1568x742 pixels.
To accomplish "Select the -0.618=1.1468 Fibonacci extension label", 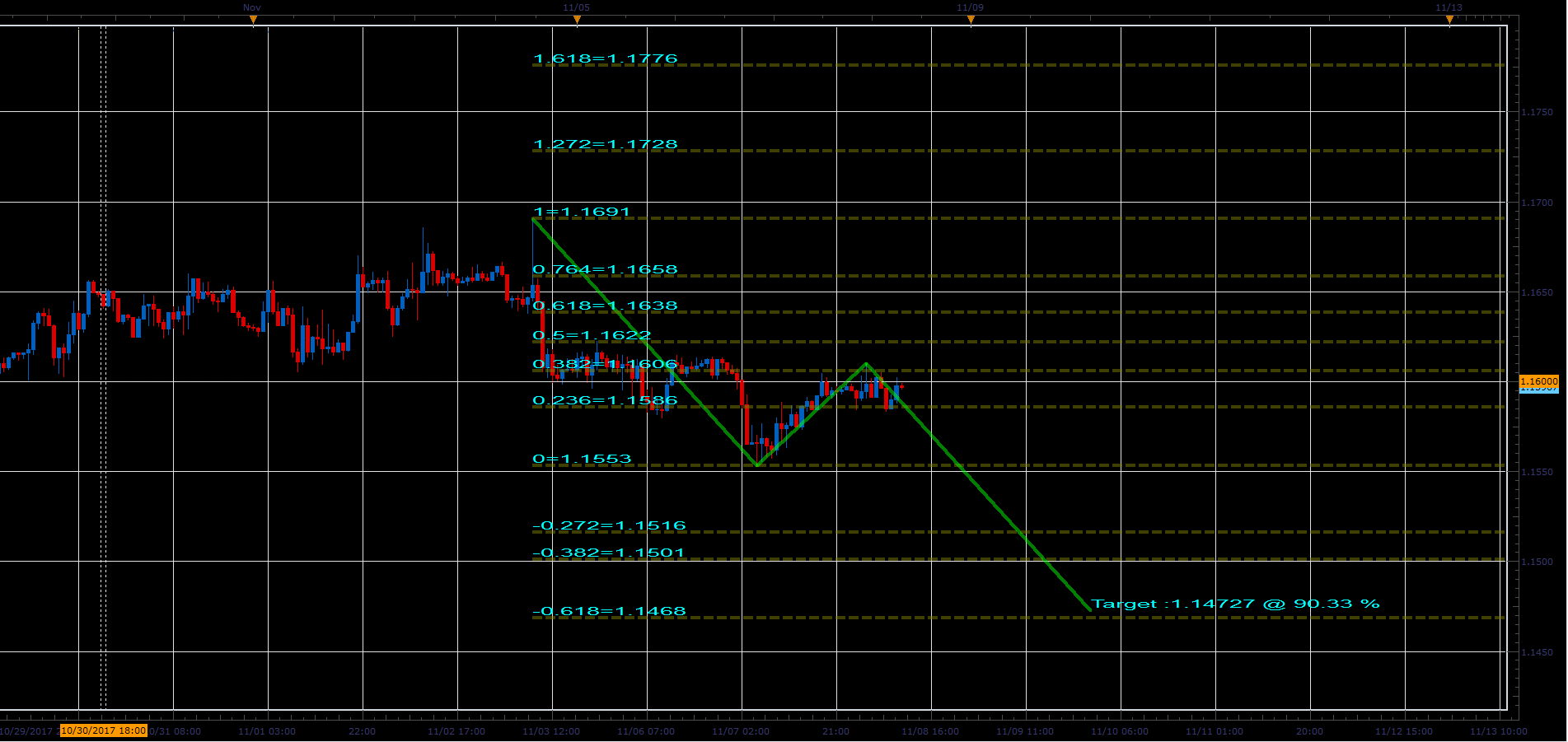I will coord(610,611).
